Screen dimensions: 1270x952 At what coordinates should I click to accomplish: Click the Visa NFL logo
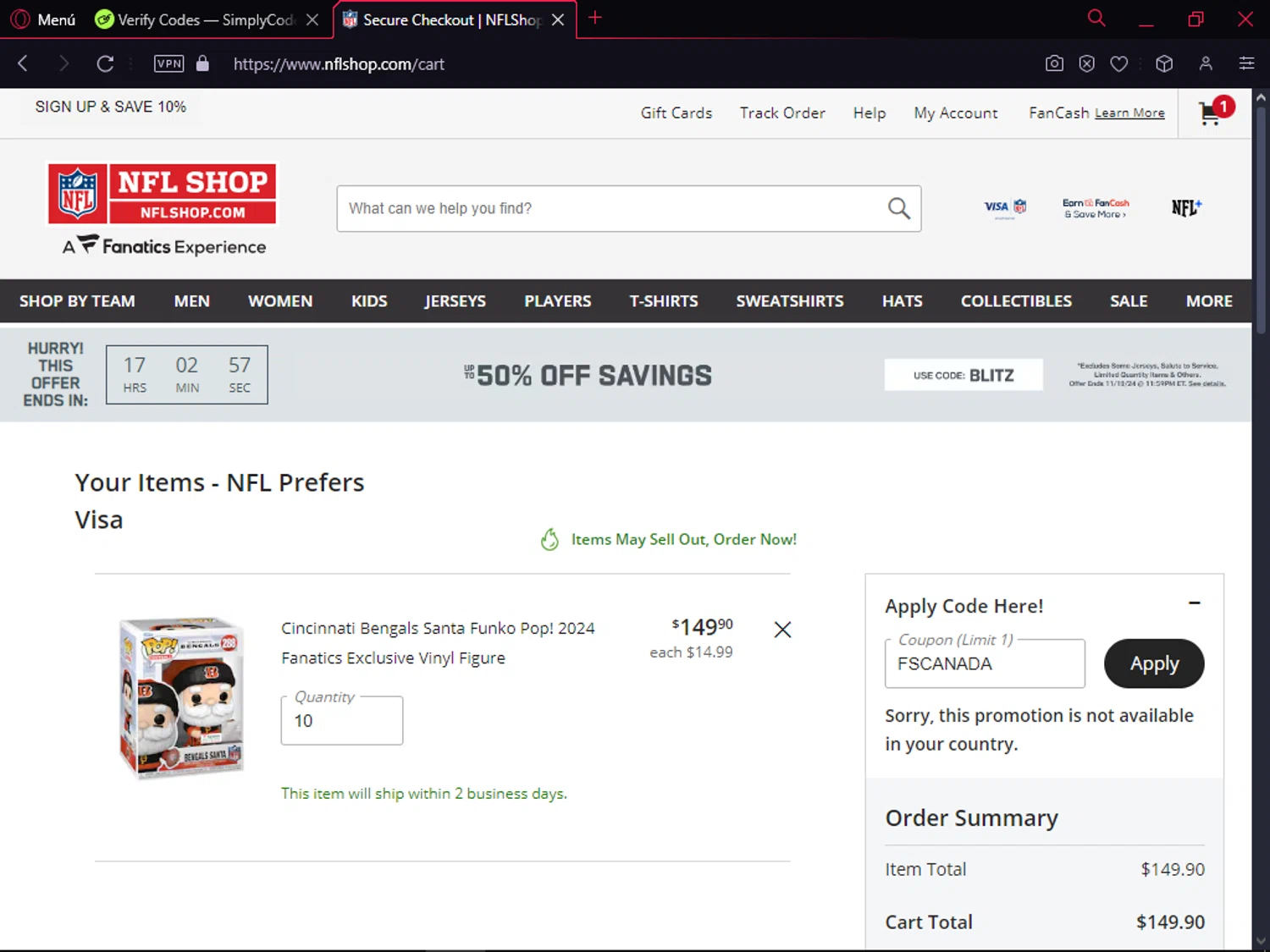click(1005, 207)
